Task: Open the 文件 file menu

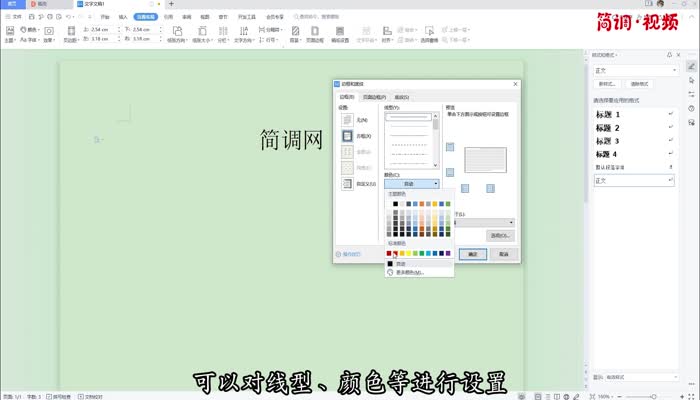Action: click(14, 17)
